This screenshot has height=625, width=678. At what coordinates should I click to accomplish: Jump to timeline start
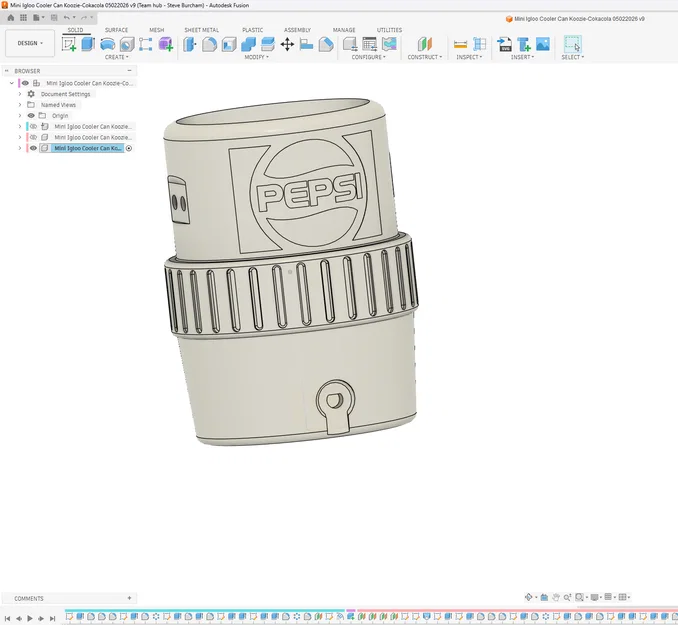pos(7,619)
